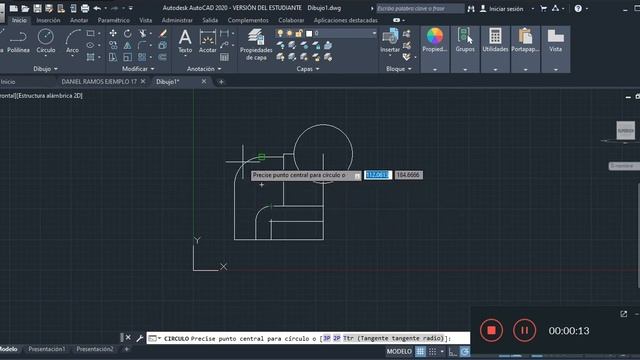
Task: Click the Hatch tool icon
Action: click(x=91, y=57)
